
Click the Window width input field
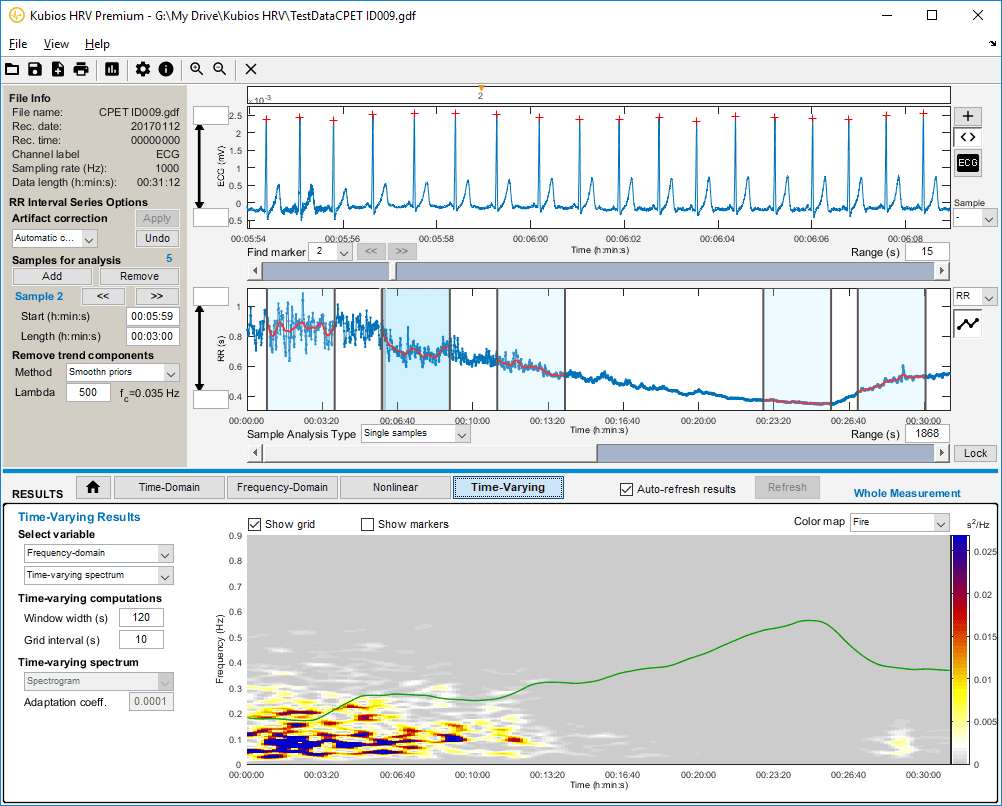coord(140,618)
